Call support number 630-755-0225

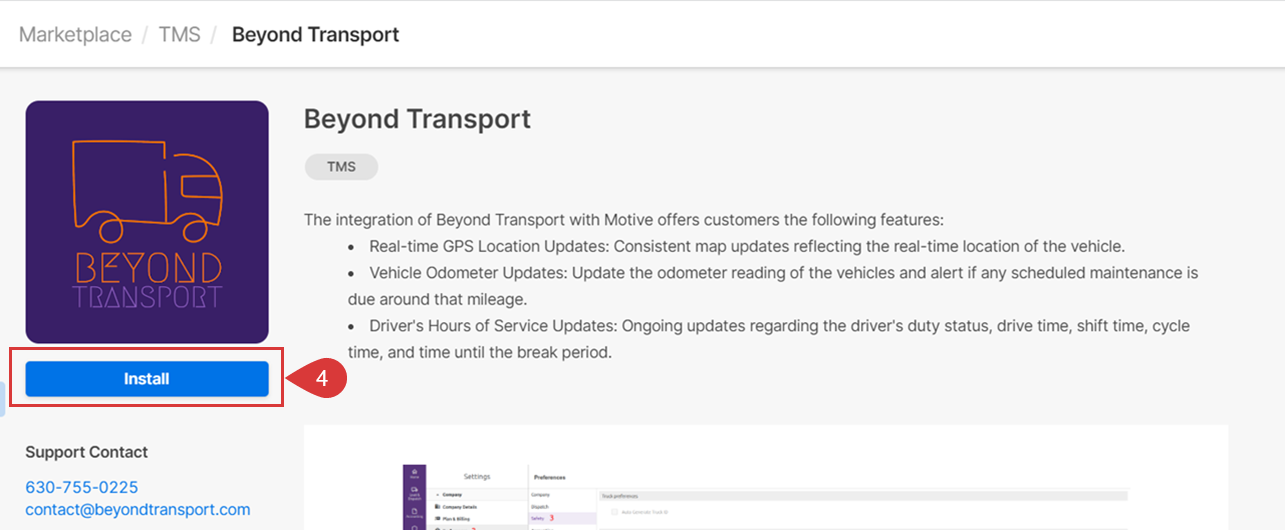tap(82, 487)
